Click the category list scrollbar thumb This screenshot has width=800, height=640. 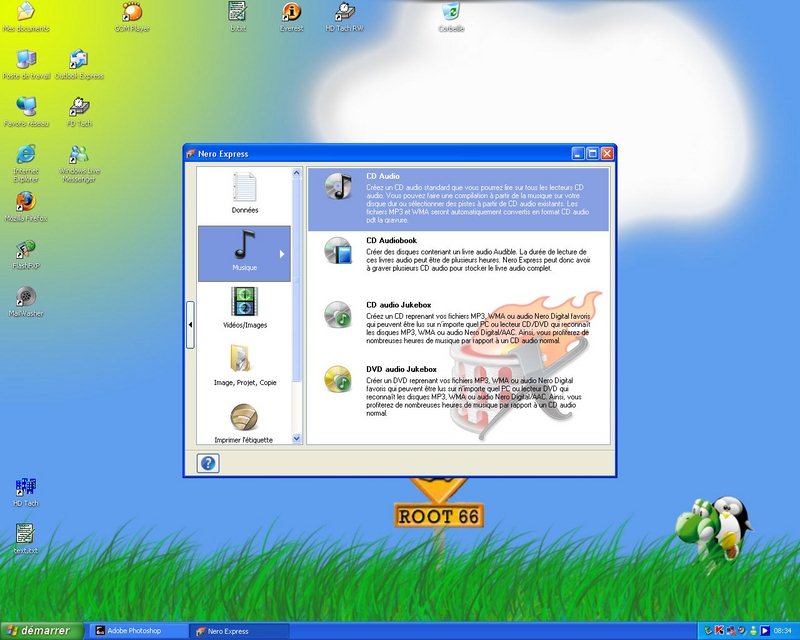pyautogui.click(x=296, y=280)
